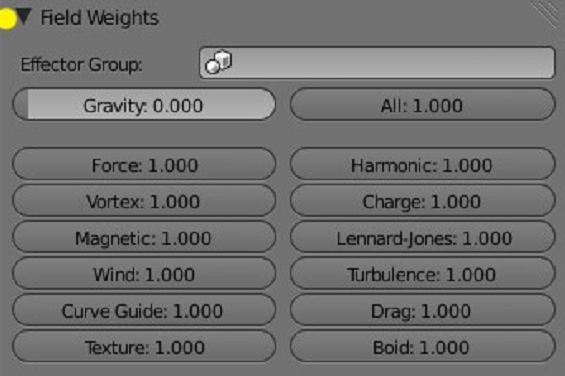Click the Wind weight field

coord(144,274)
